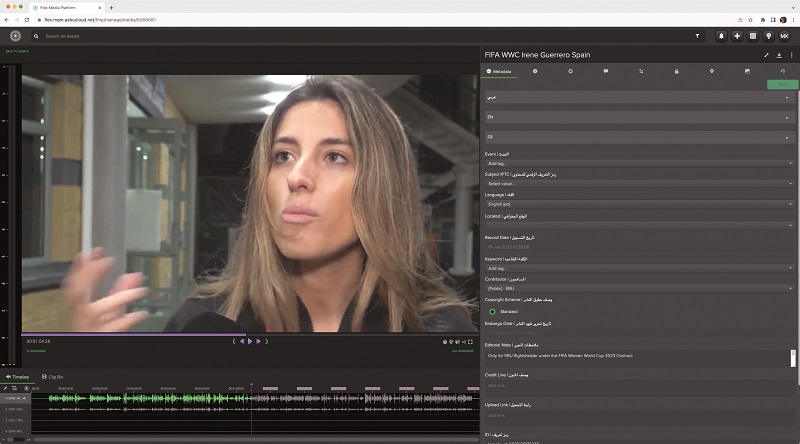Step back one frame

click(242, 341)
